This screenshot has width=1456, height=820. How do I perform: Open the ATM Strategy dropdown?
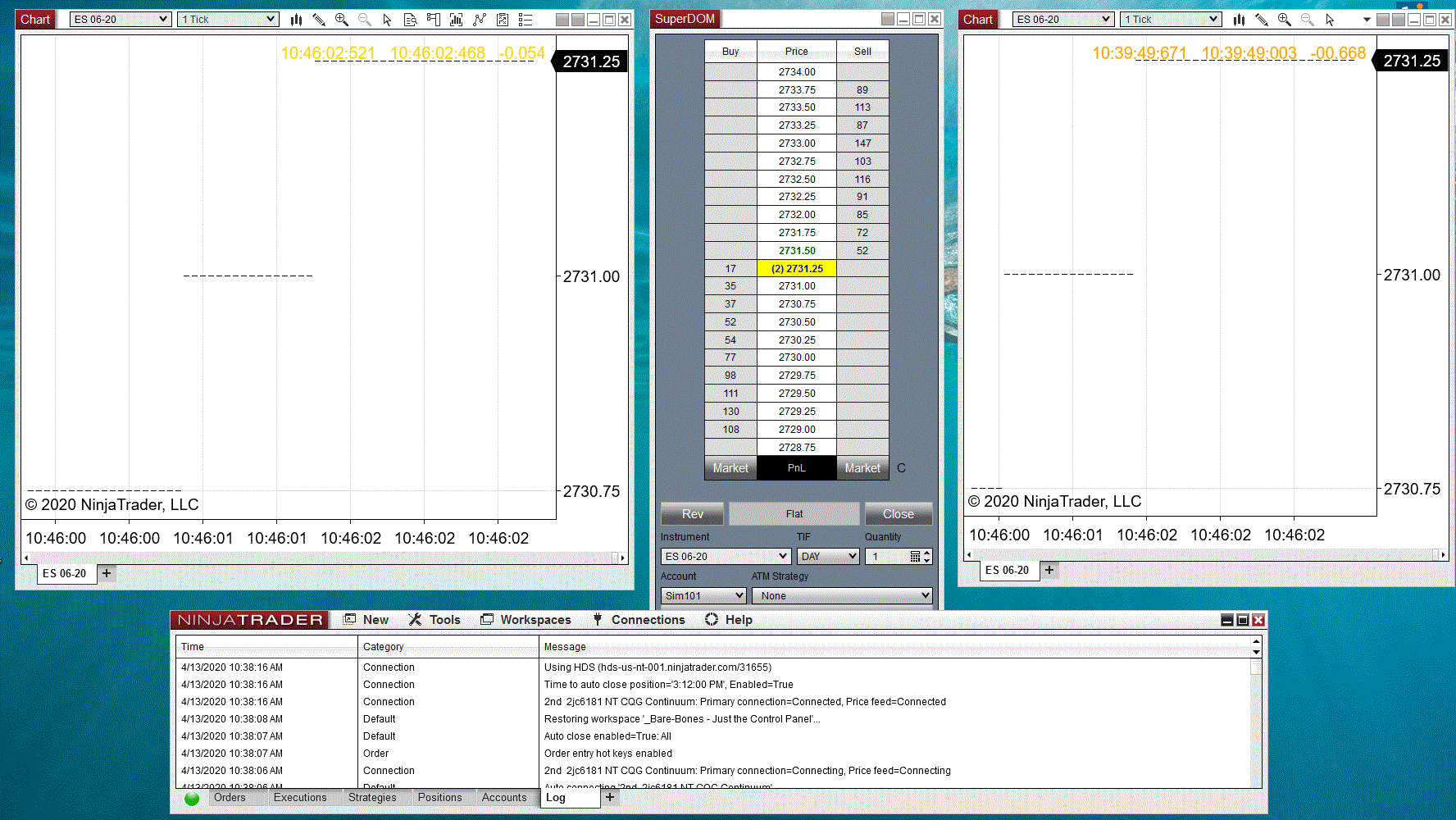842,596
